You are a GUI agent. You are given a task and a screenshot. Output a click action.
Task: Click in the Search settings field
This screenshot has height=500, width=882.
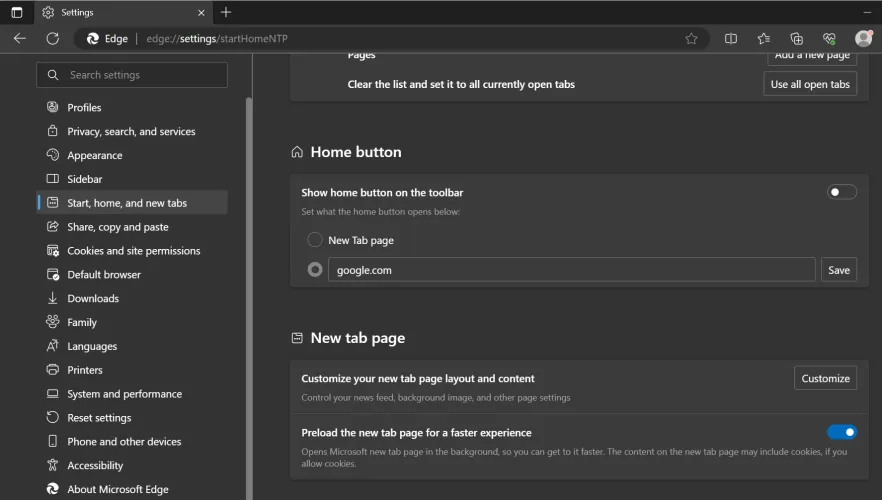point(140,75)
